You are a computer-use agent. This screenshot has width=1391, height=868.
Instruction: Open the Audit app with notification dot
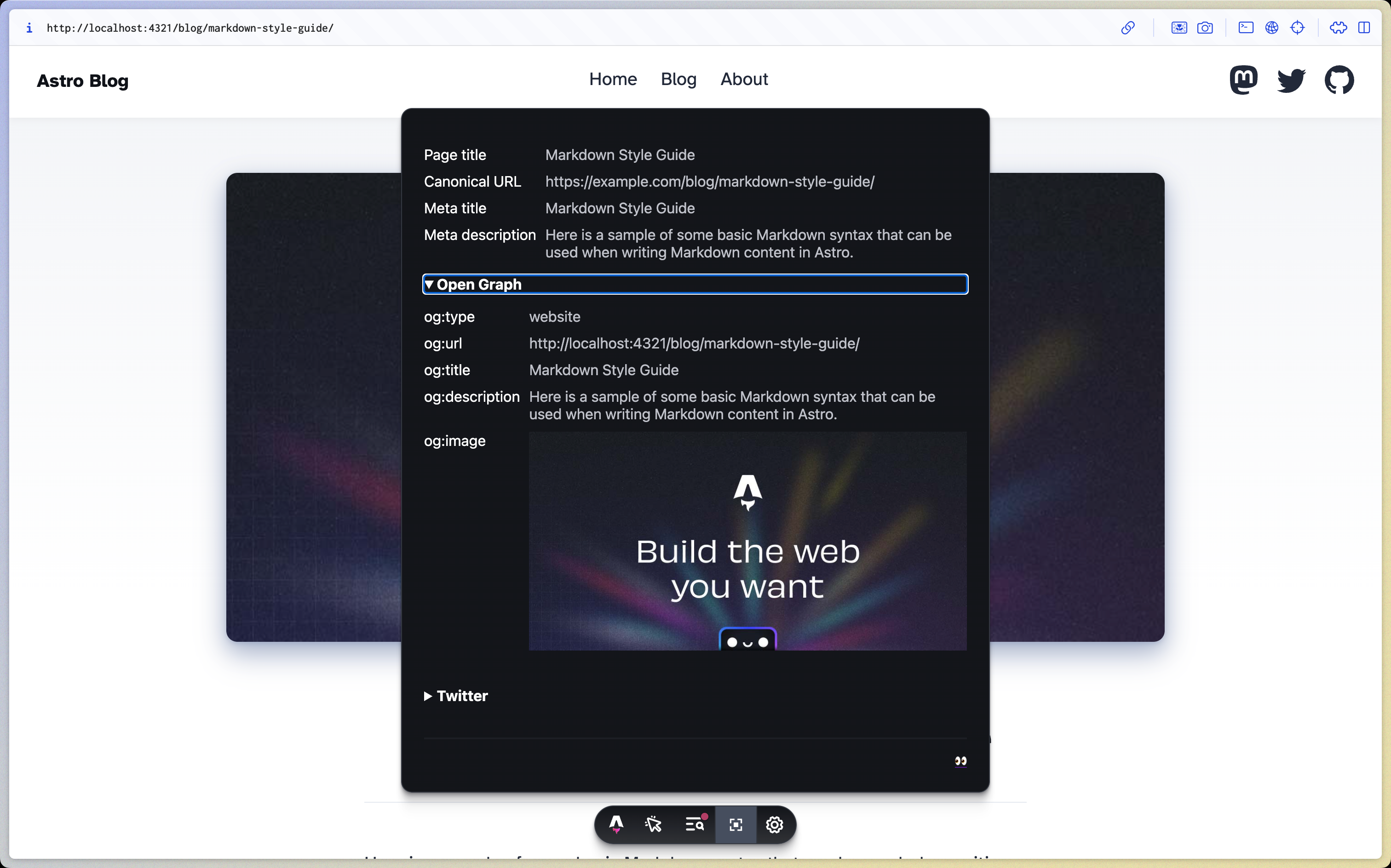coord(695,824)
